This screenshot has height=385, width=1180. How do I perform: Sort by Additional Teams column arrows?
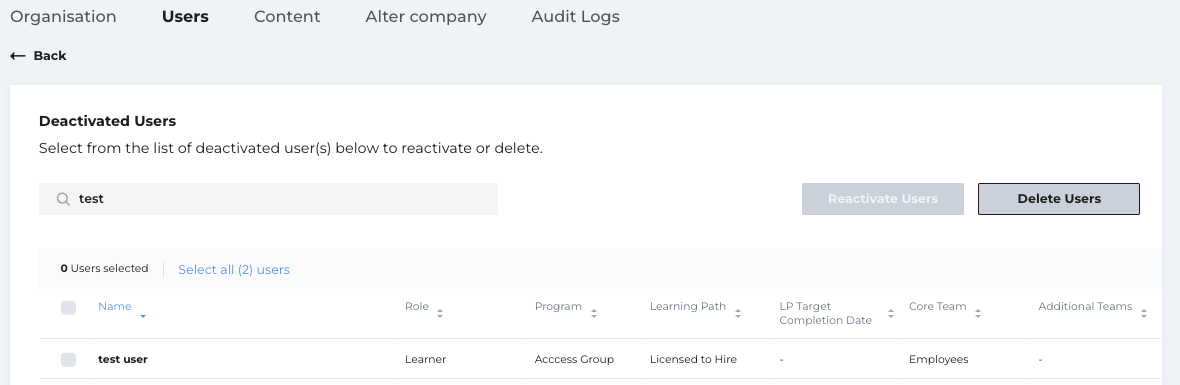click(x=1143, y=314)
